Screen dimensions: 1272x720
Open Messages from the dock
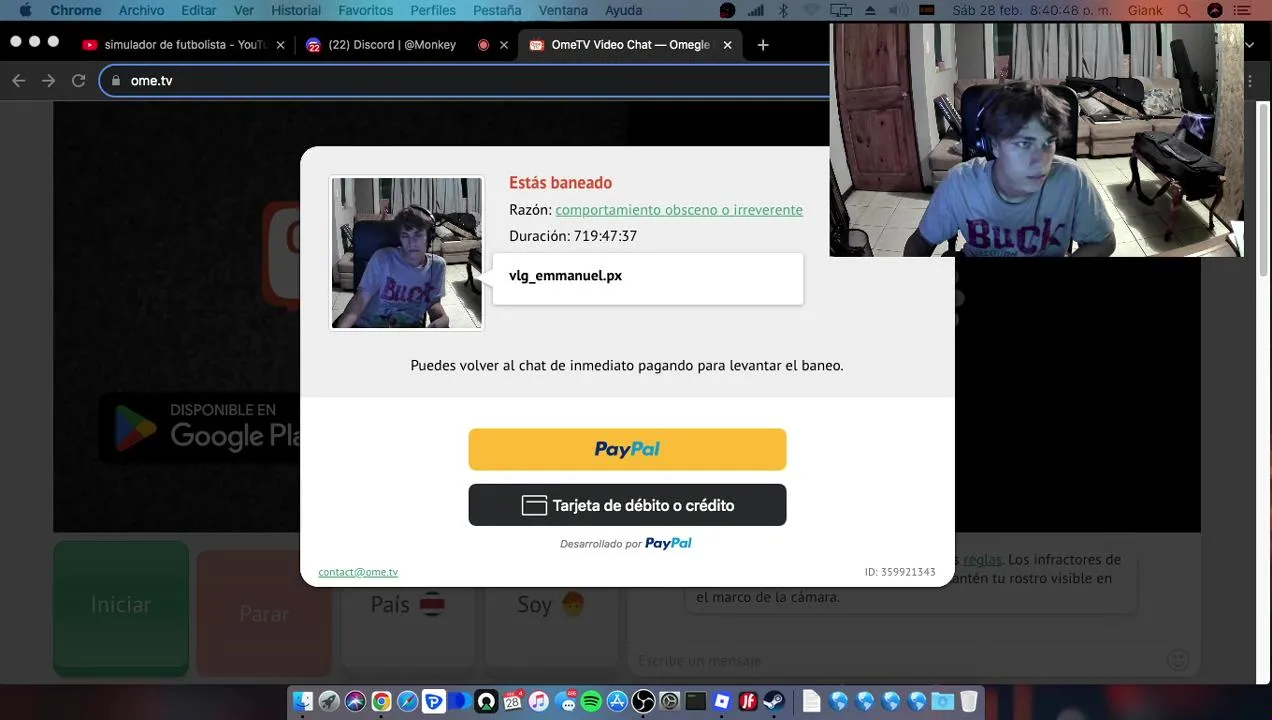click(565, 702)
